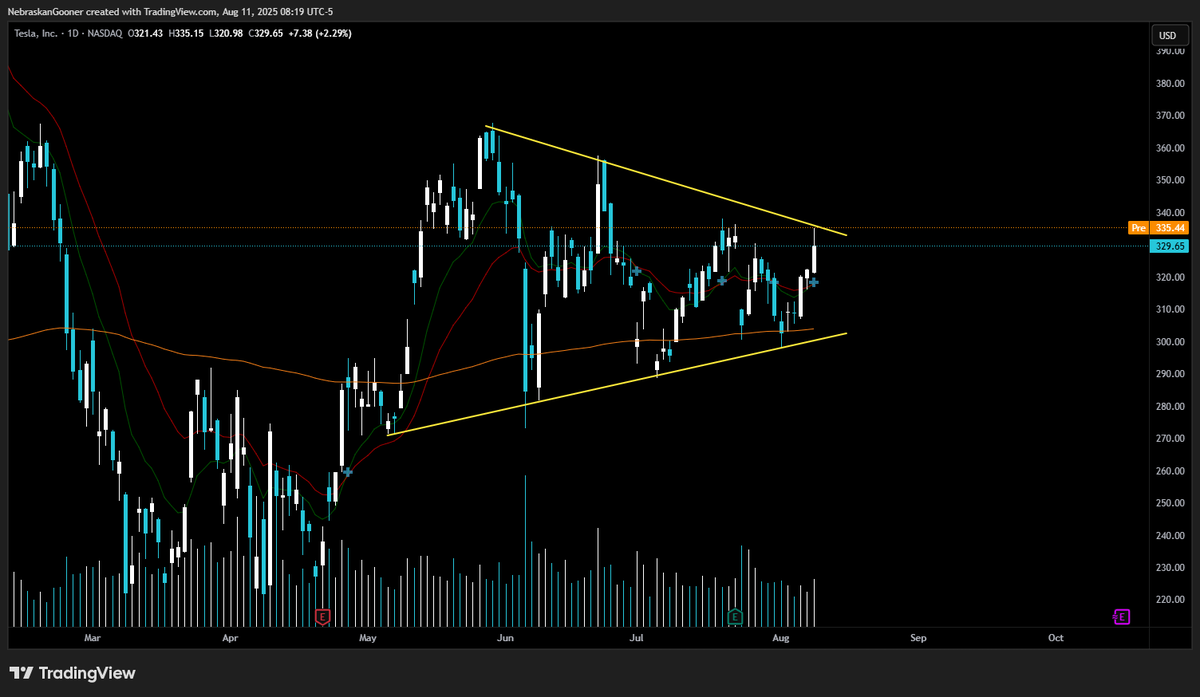Click the Aug label on the time axis
This screenshot has width=1200, height=697.
click(781, 637)
